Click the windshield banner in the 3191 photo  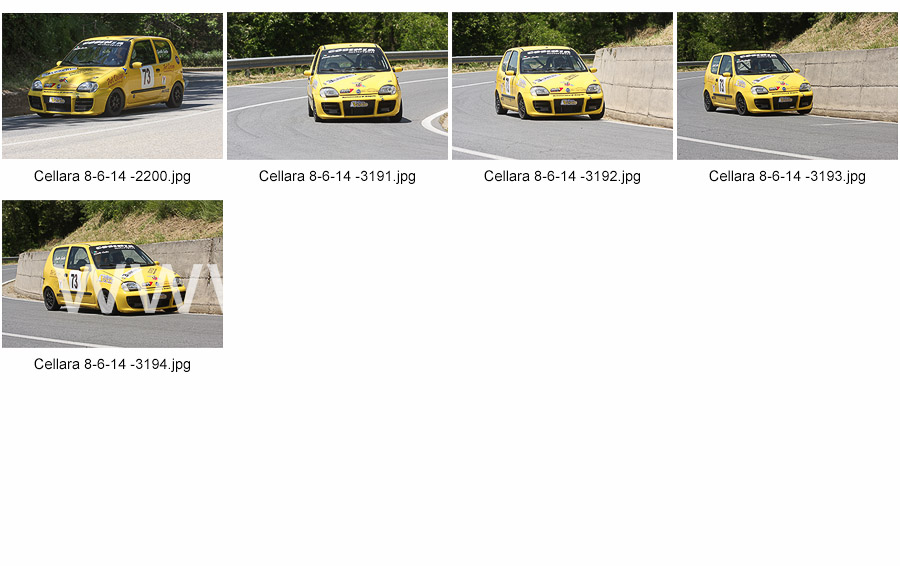pyautogui.click(x=352, y=51)
